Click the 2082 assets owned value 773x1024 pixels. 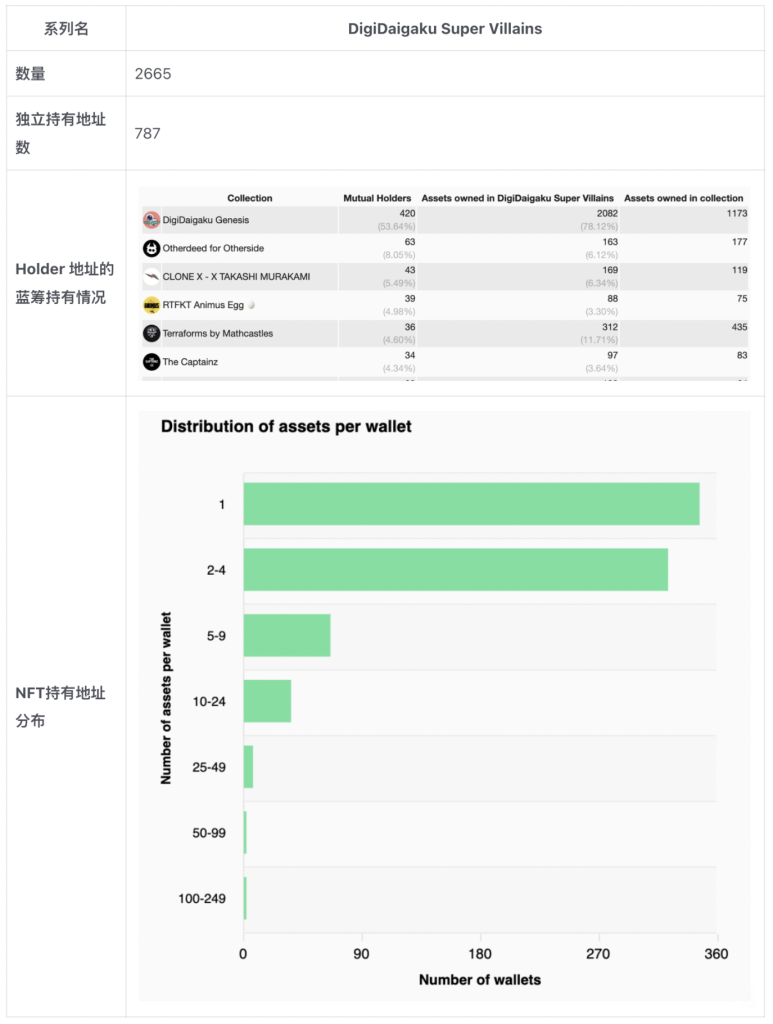coord(607,214)
